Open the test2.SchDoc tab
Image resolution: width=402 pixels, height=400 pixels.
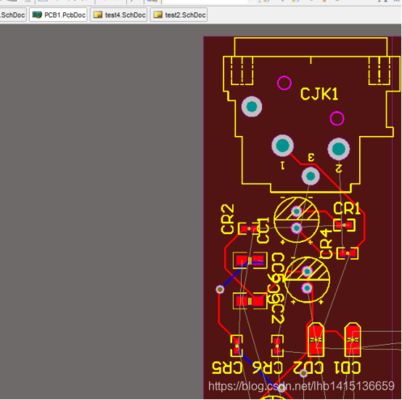click(179, 15)
